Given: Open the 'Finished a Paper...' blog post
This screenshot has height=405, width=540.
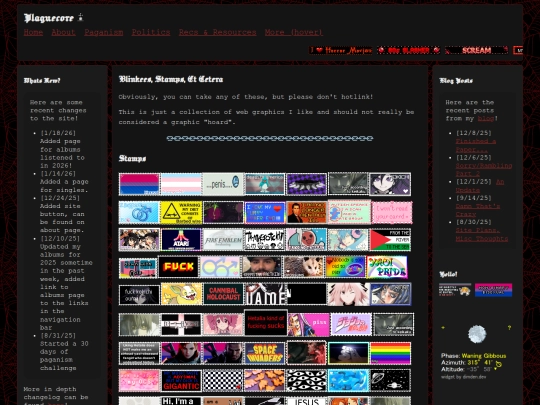Looking at the screenshot, I should click(x=476, y=145).
